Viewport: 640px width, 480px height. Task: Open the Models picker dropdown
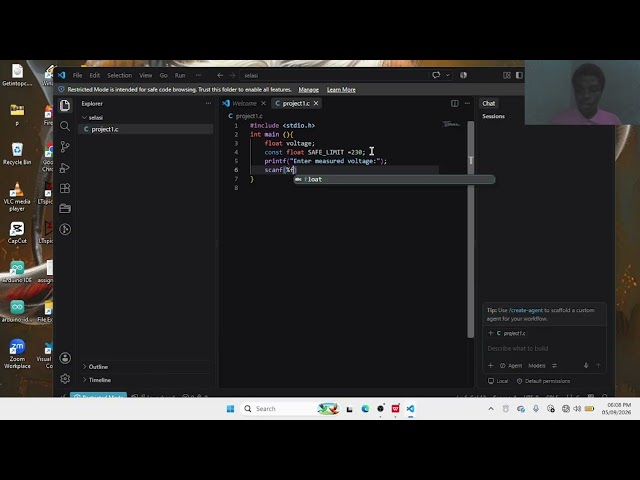click(x=537, y=365)
